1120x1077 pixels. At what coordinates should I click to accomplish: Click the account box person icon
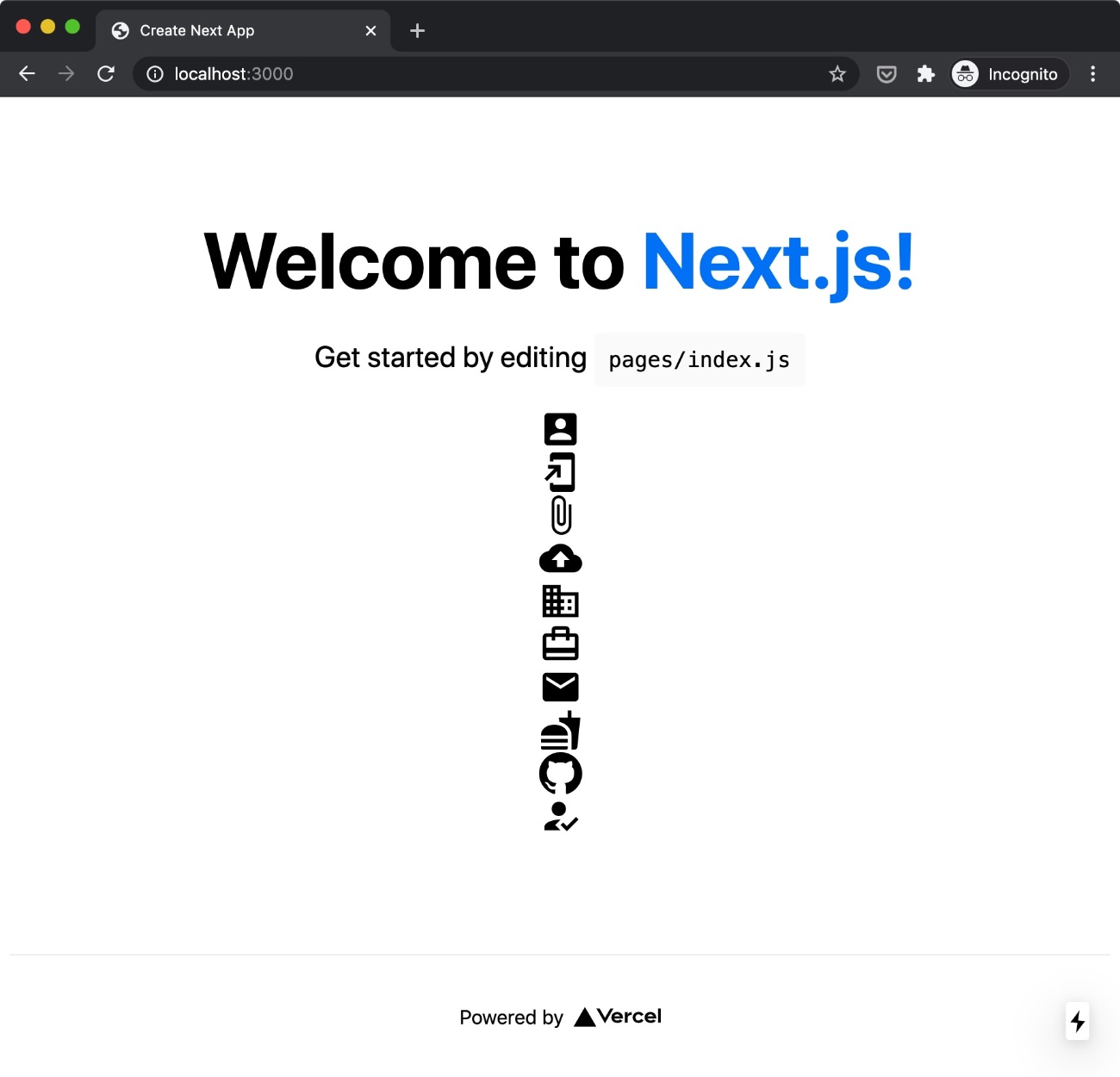pyautogui.click(x=560, y=429)
